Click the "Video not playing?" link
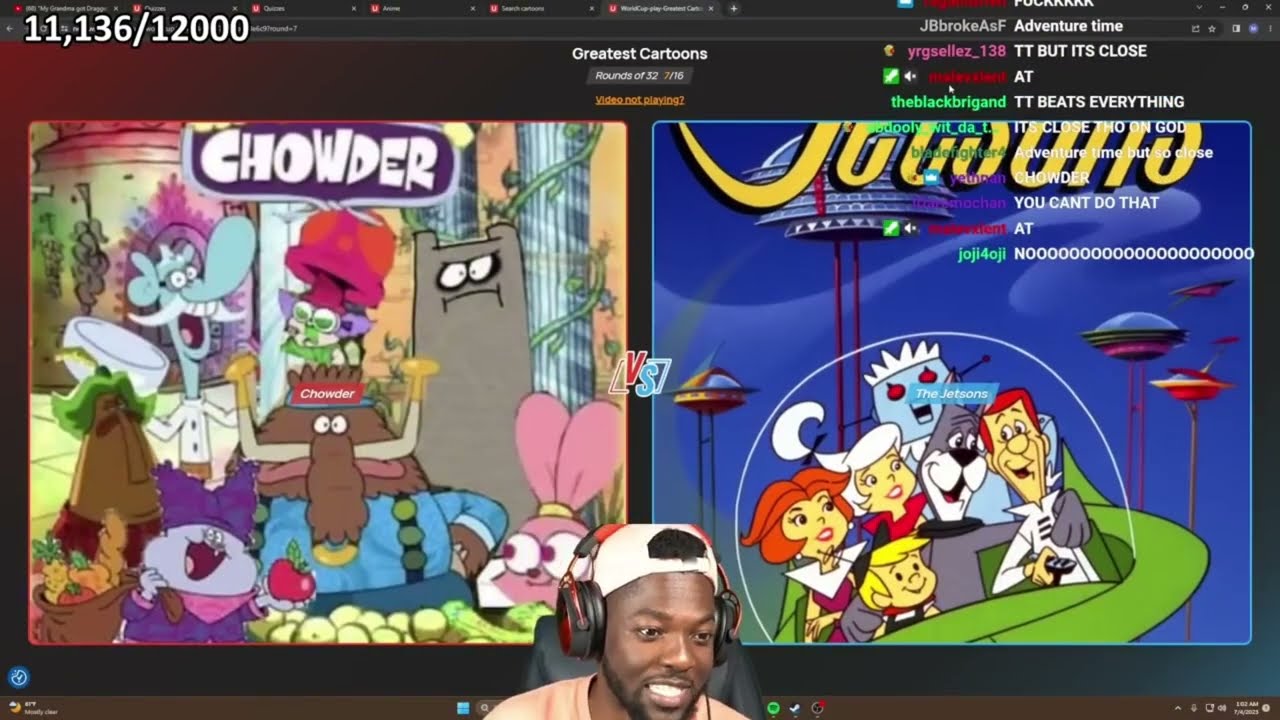This screenshot has width=1280, height=720. [640, 100]
